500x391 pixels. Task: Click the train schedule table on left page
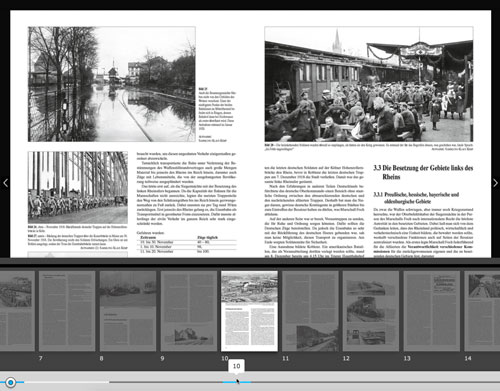(x=187, y=244)
